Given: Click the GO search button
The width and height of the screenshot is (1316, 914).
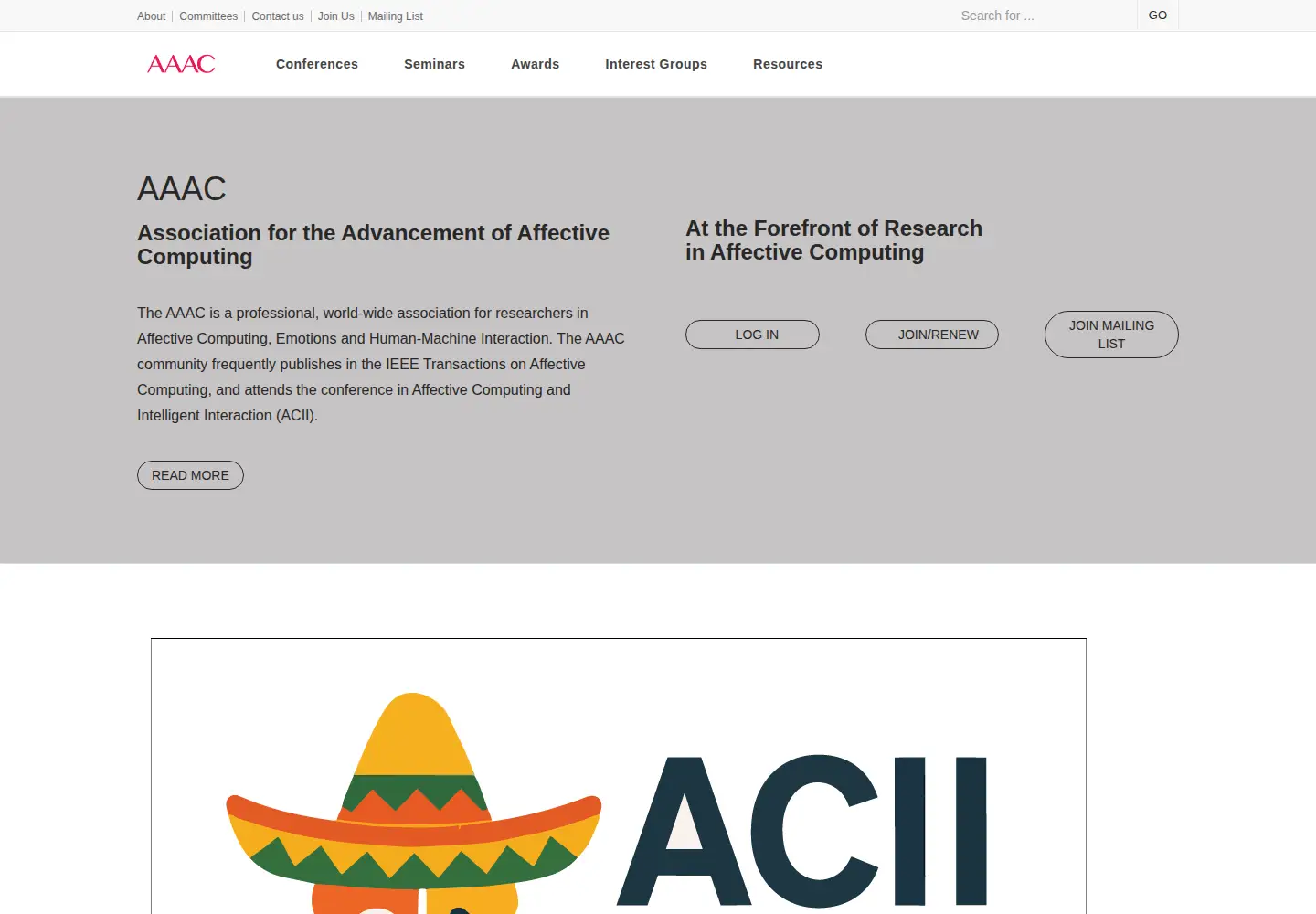Looking at the screenshot, I should pyautogui.click(x=1158, y=16).
